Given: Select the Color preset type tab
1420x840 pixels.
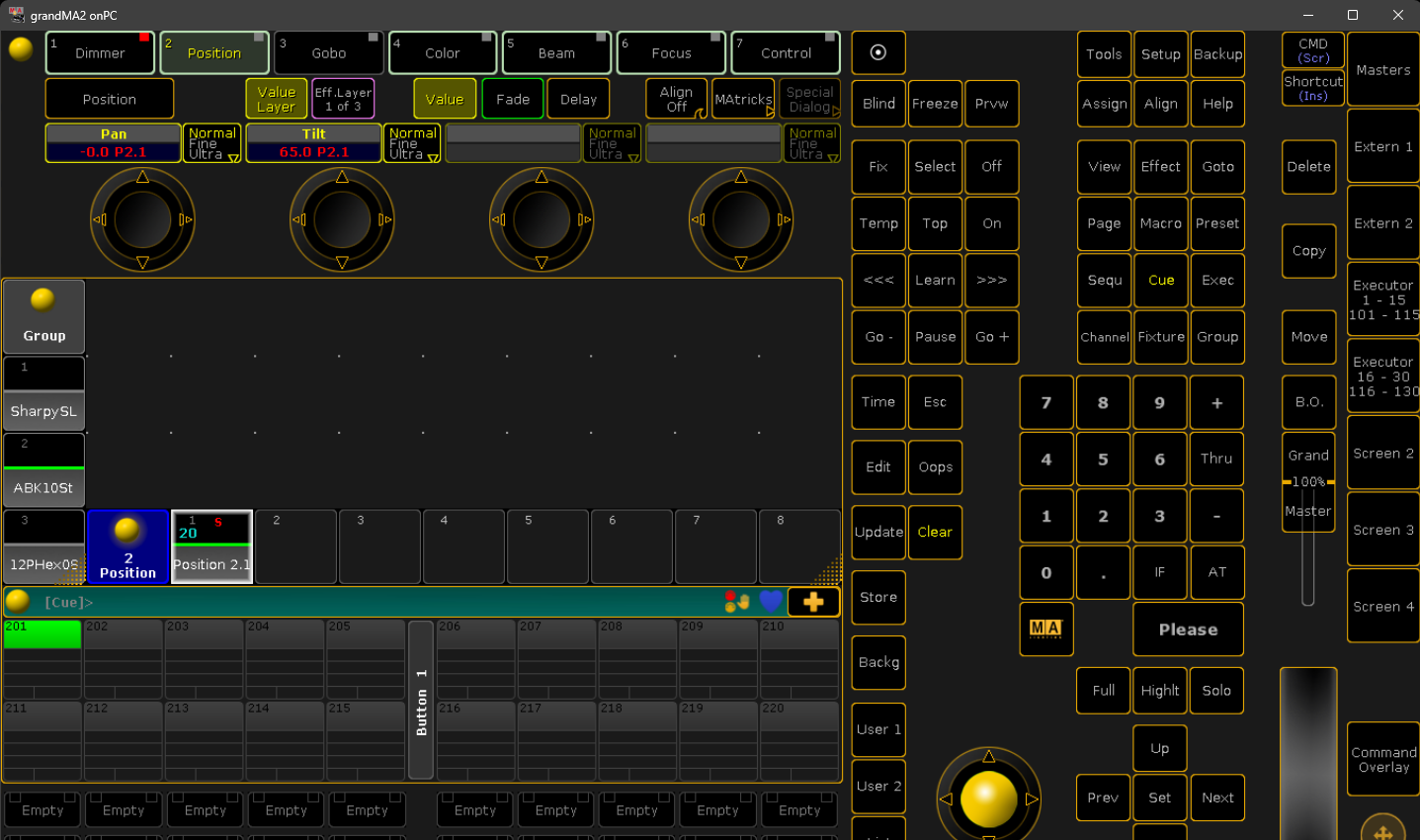Looking at the screenshot, I should pos(443,52).
